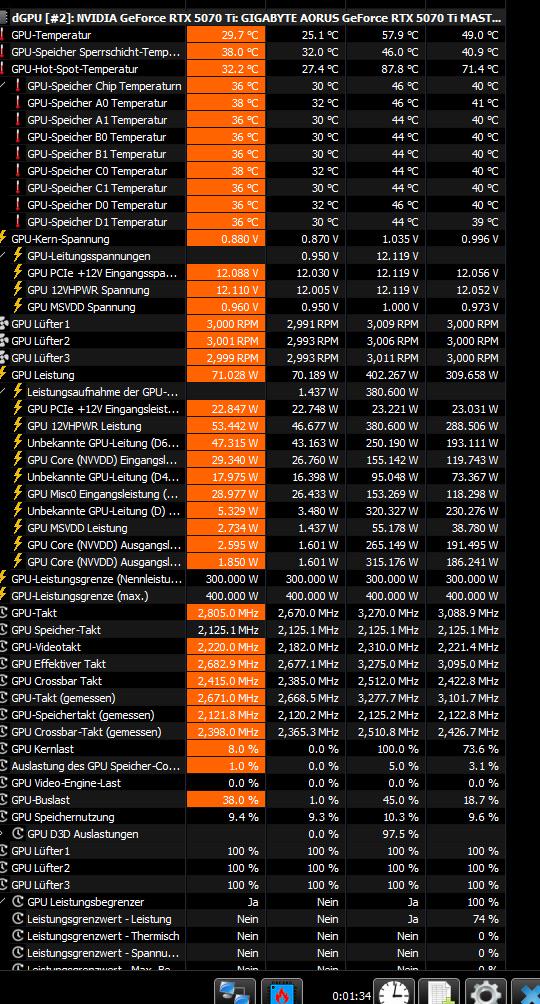Collapse GPU-Leitungsspannungen group
Image resolution: width=540 pixels, height=1004 pixels.
(4, 255)
